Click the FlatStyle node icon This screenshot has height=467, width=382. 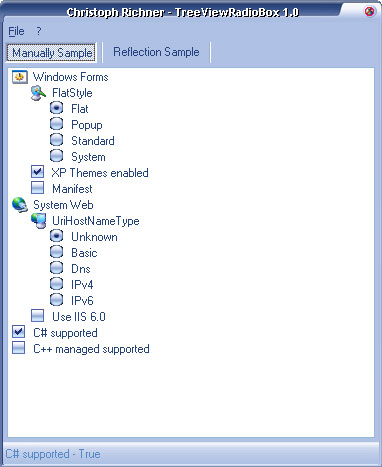click(38, 93)
